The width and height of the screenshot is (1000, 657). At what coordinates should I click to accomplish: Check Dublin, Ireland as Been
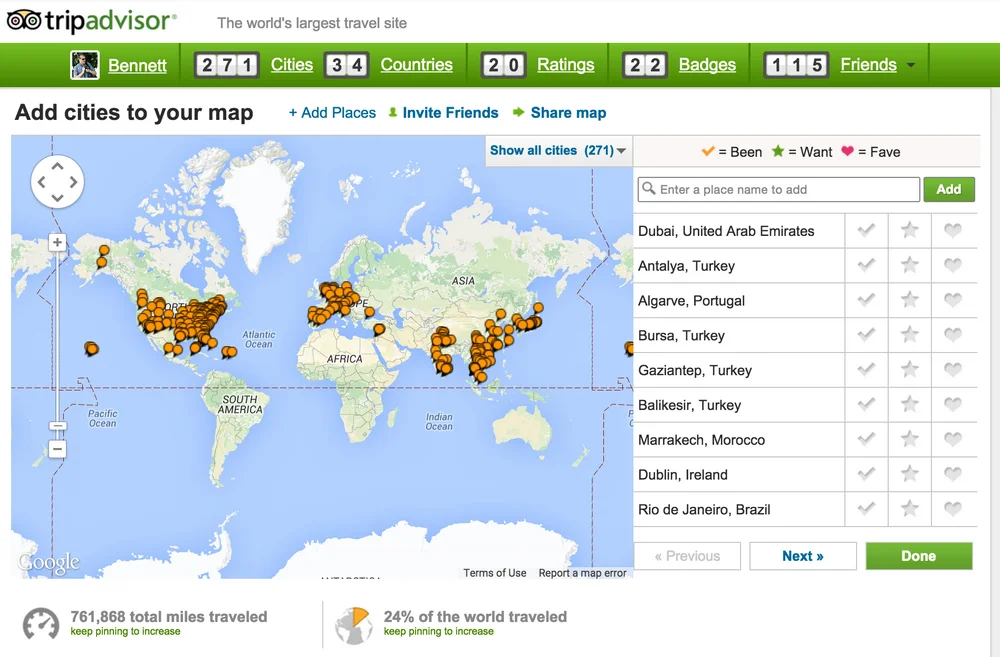pos(866,473)
